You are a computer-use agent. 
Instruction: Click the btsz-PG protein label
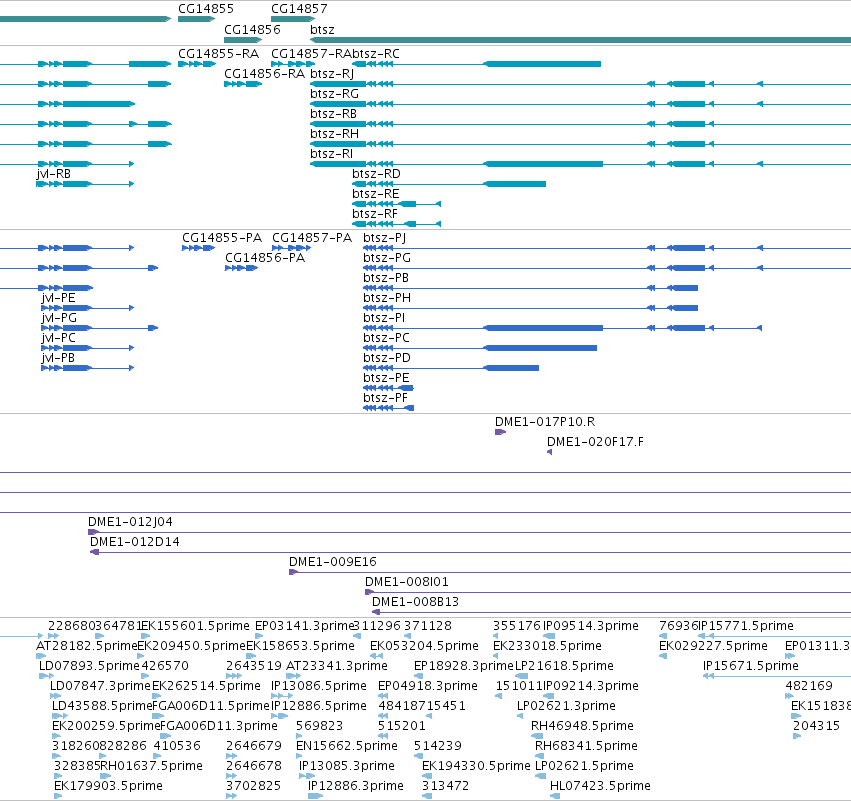(387, 258)
